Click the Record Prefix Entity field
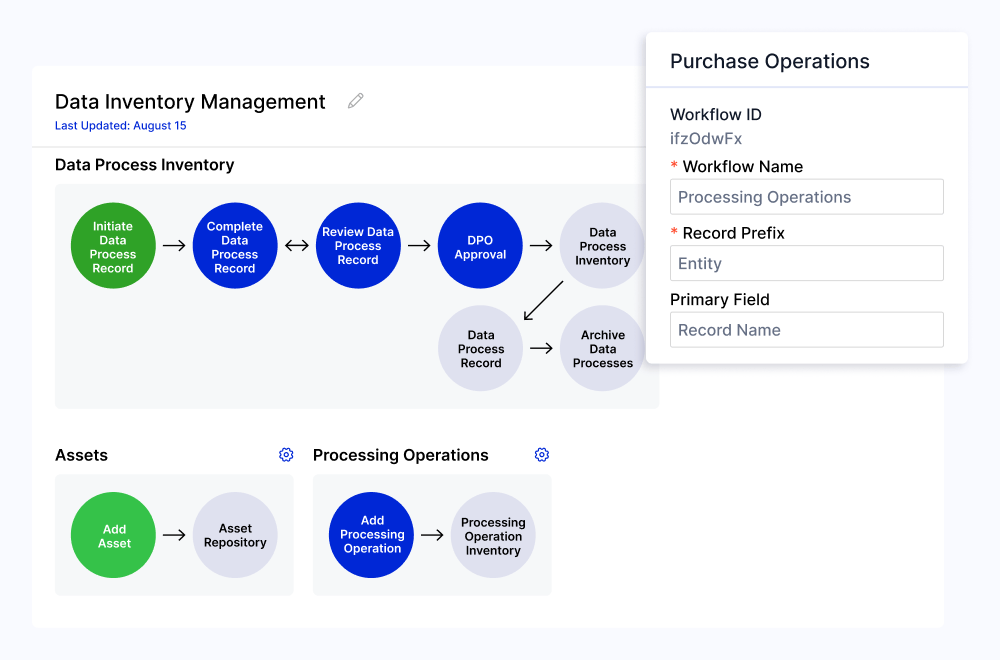This screenshot has height=660, width=1000. [x=806, y=263]
